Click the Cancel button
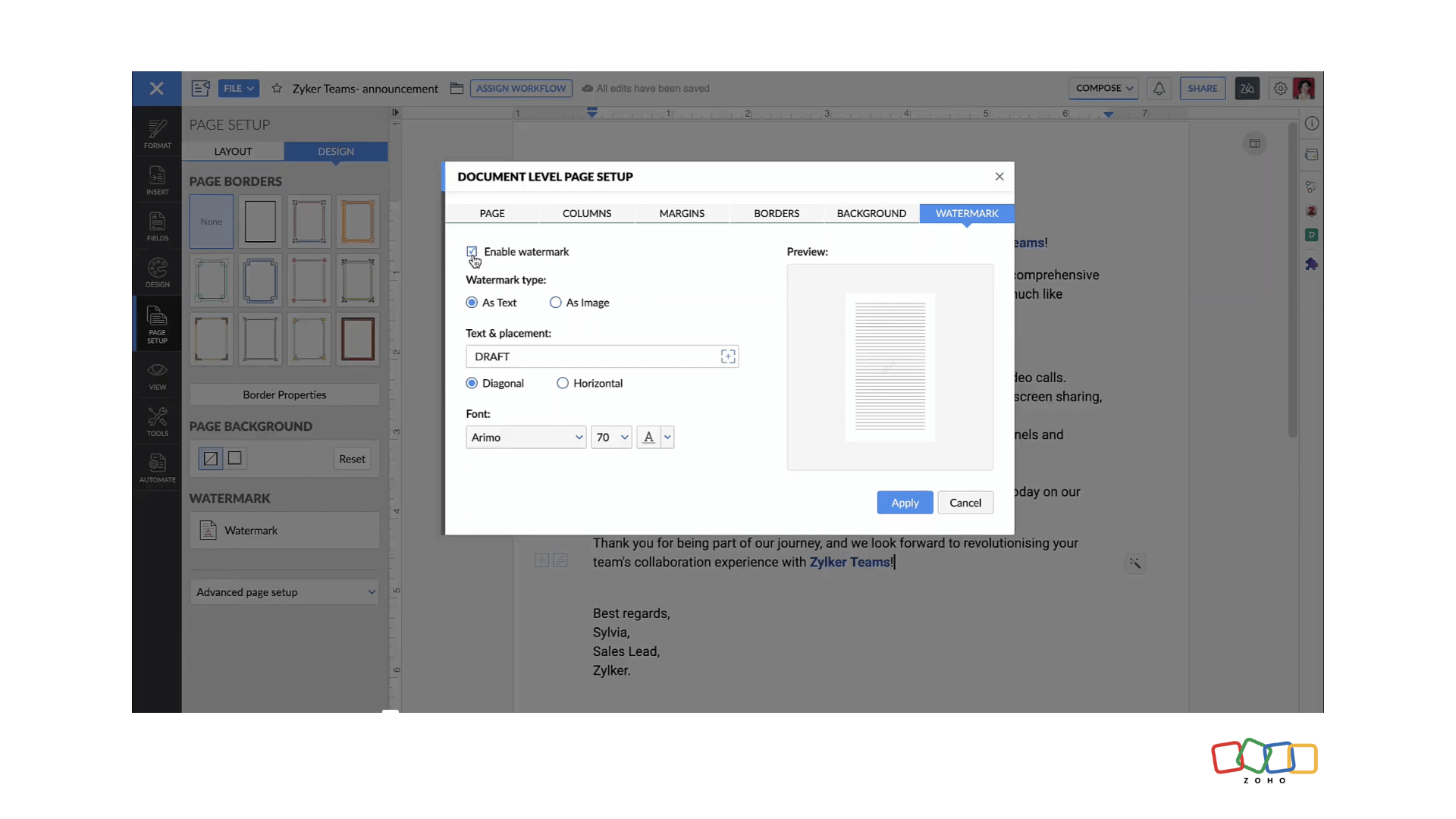The height and width of the screenshot is (819, 1456). tap(965, 503)
